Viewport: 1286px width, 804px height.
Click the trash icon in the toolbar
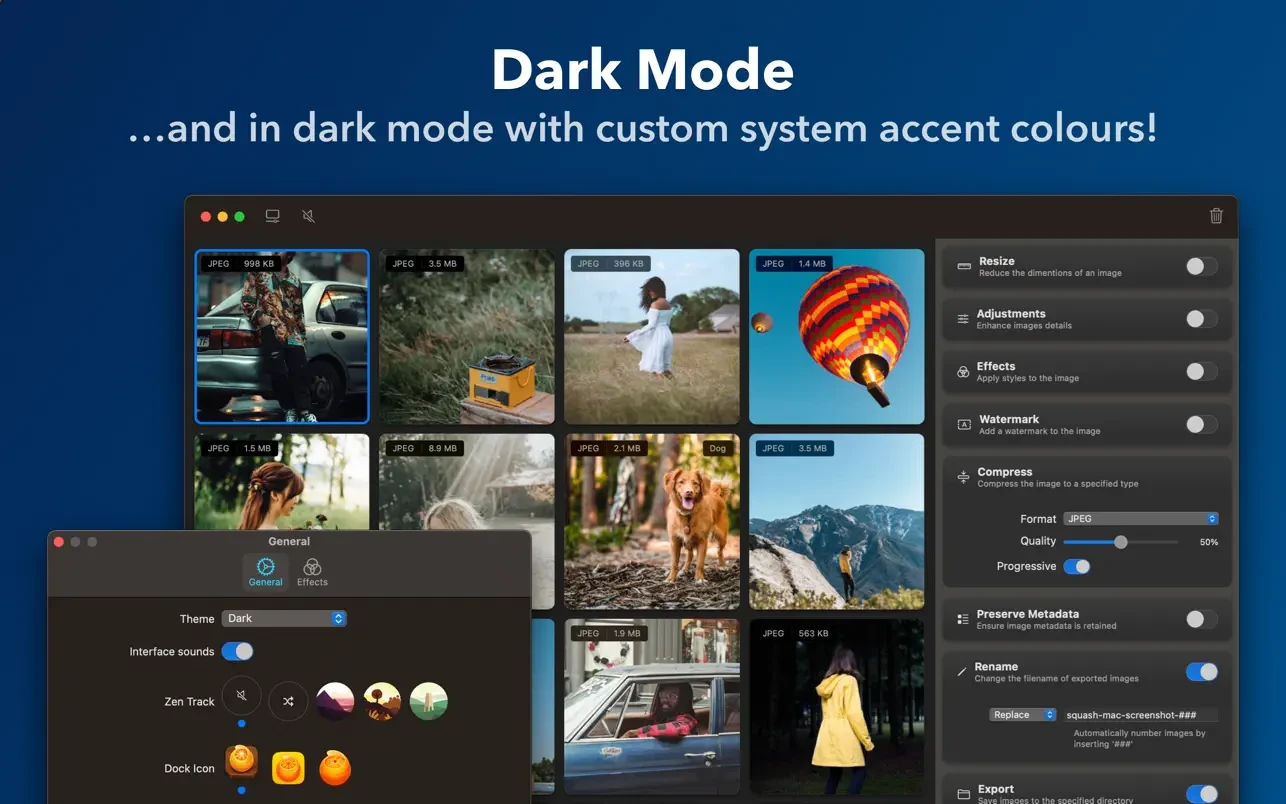[x=1216, y=216]
